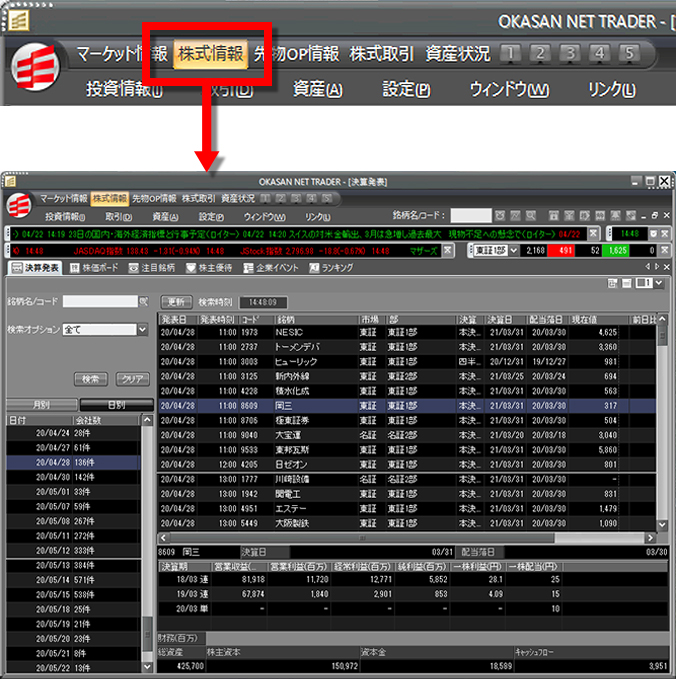Click the scroll-right arrow of the table scrollbar

pyautogui.click(x=650, y=538)
